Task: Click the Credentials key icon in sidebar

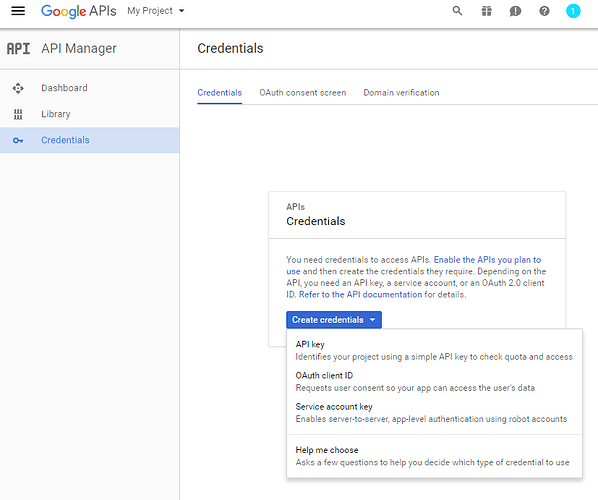Action: pyautogui.click(x=18, y=140)
